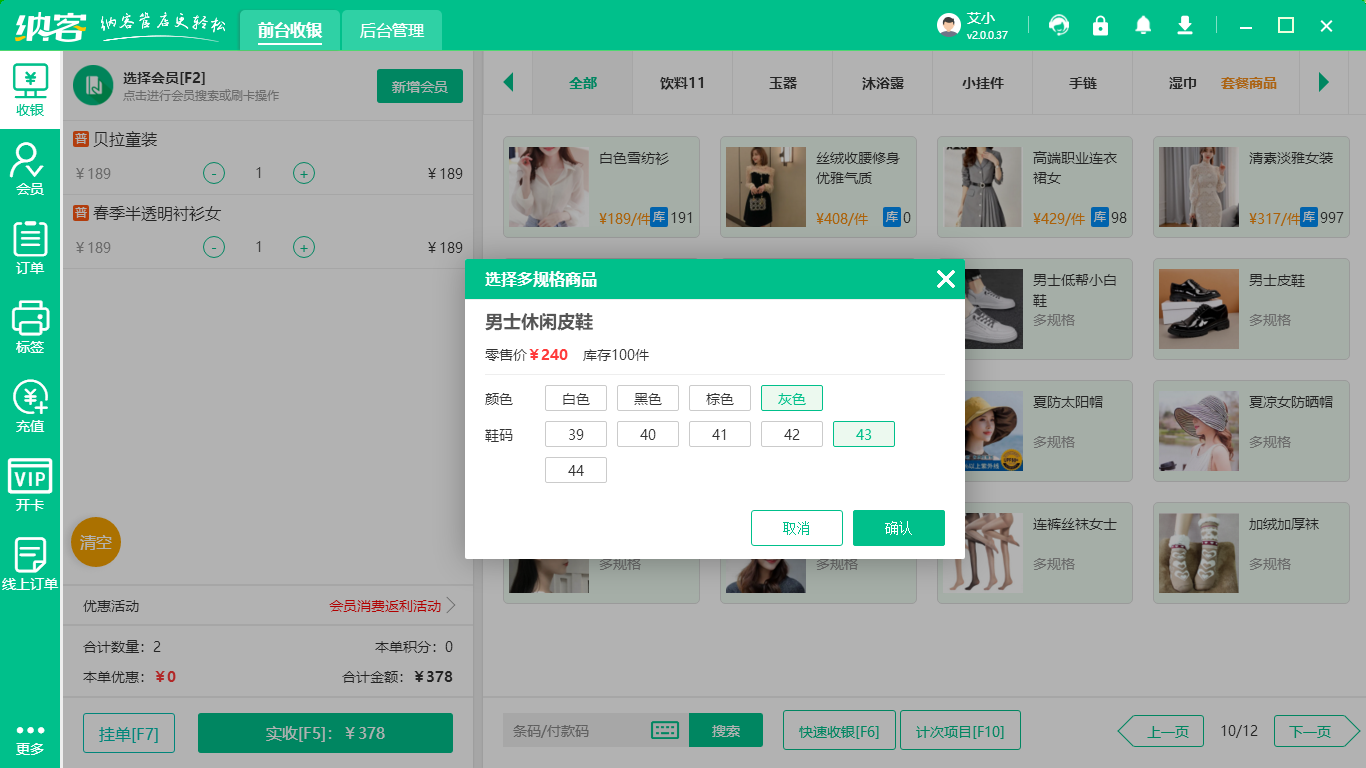
Task: Open the VIP 开卡 icon
Action: (30, 484)
